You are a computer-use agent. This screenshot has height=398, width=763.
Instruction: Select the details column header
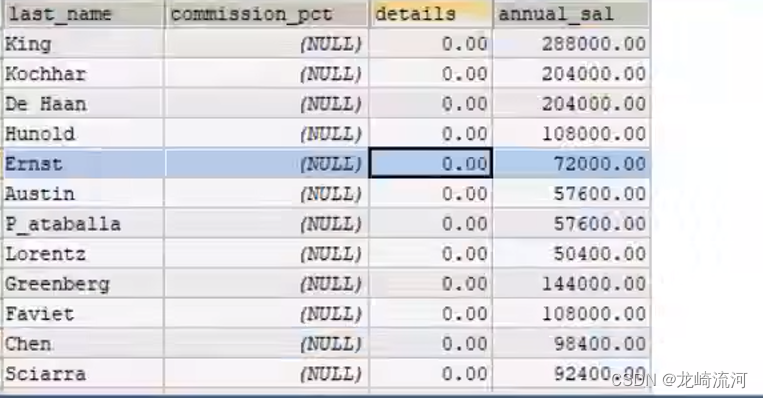(431, 14)
